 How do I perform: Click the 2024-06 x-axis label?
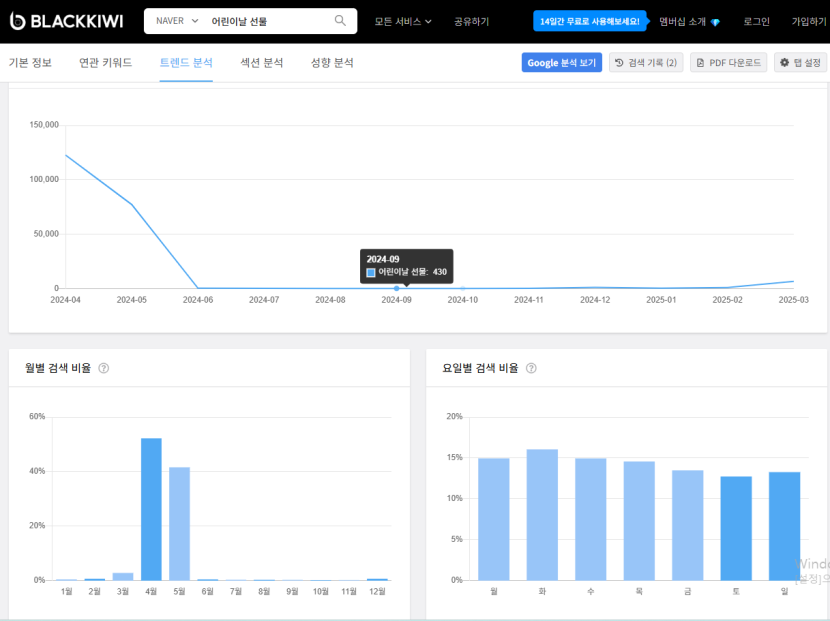pyautogui.click(x=198, y=300)
